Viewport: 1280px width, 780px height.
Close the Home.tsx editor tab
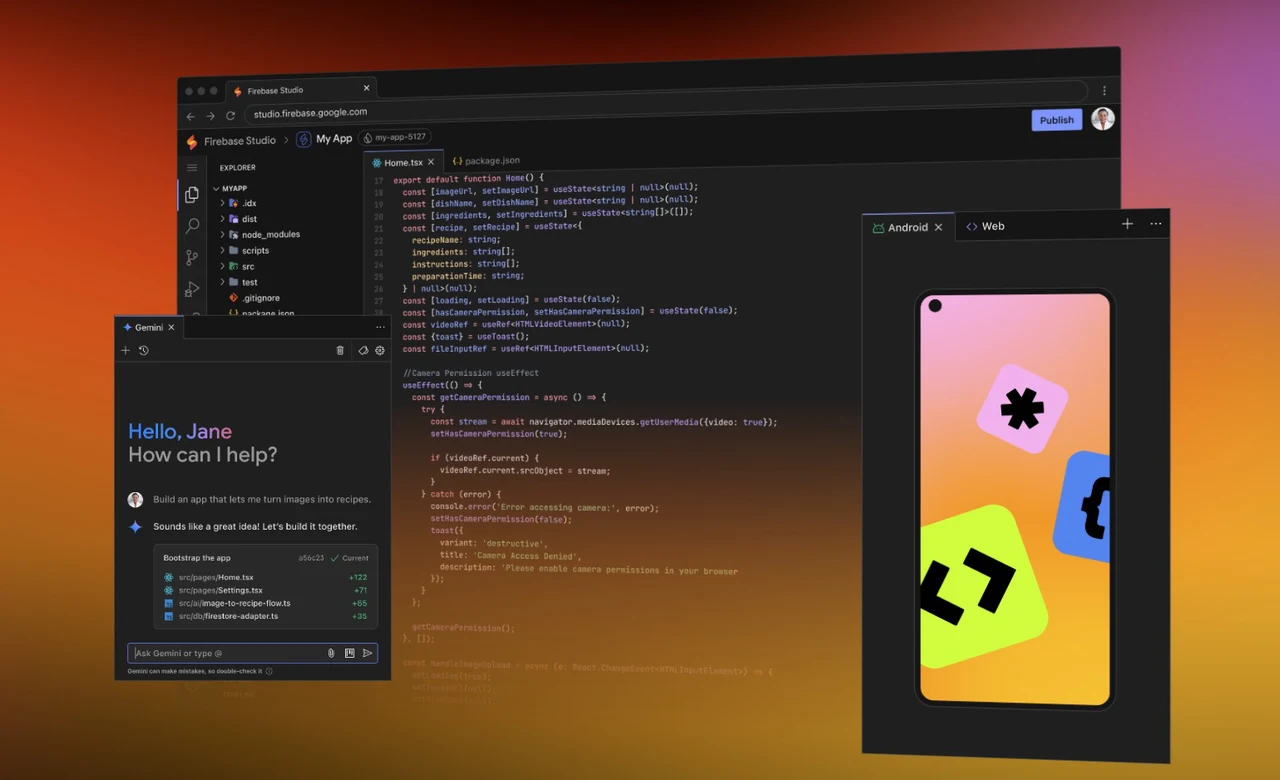point(431,162)
